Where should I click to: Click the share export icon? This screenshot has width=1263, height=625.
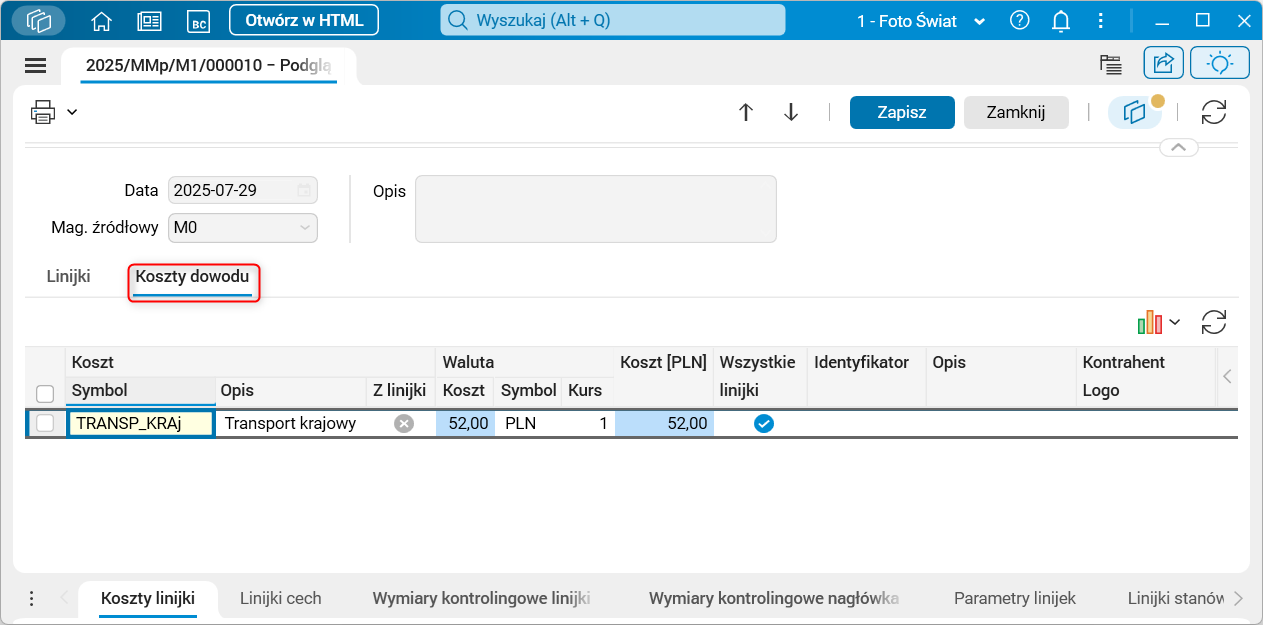[1163, 63]
